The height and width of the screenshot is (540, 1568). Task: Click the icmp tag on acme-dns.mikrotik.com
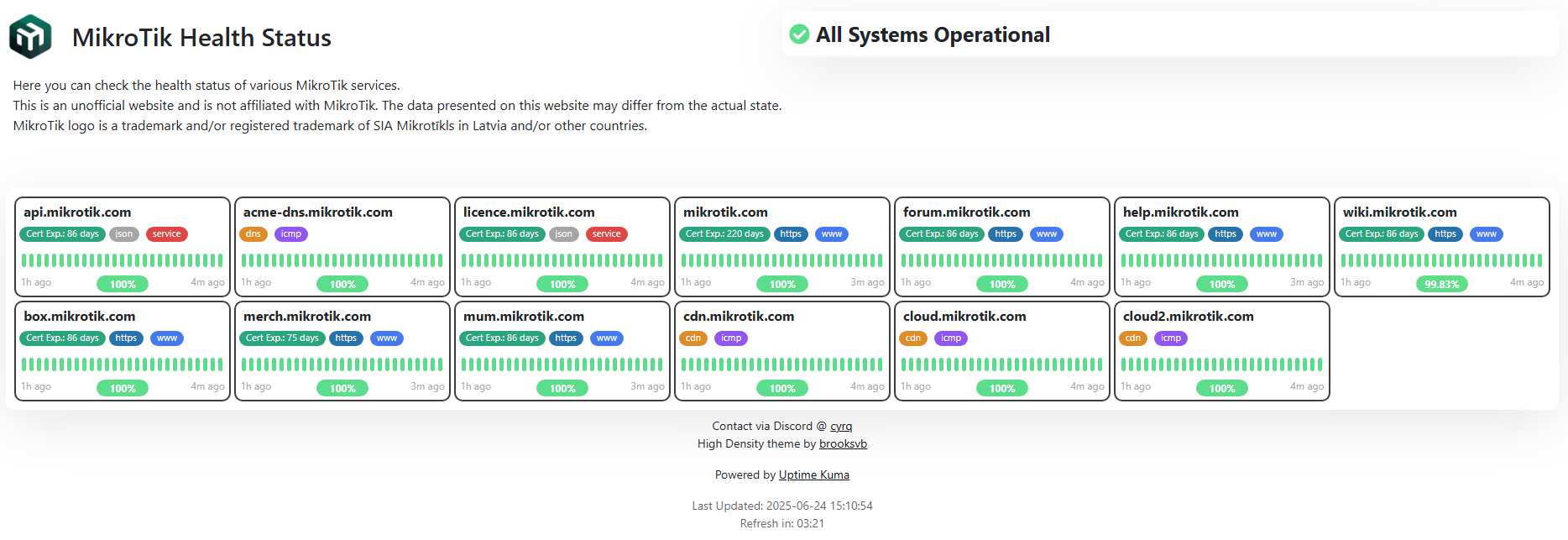[x=291, y=234]
